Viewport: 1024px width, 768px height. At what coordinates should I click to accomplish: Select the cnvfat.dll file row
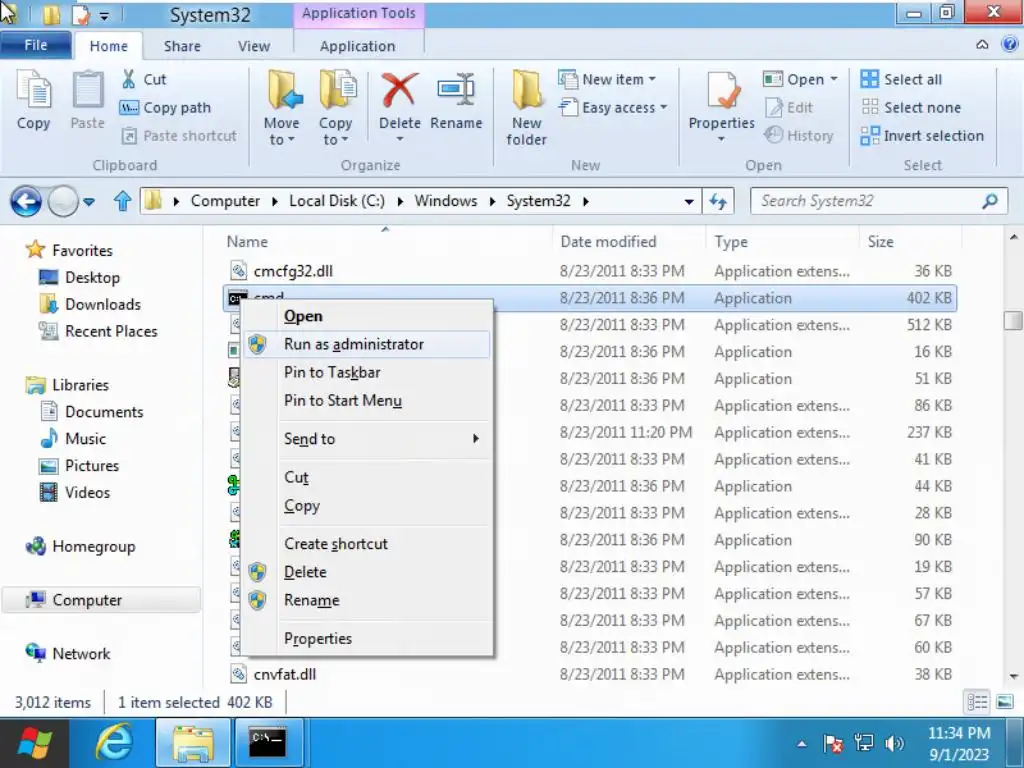[589, 674]
